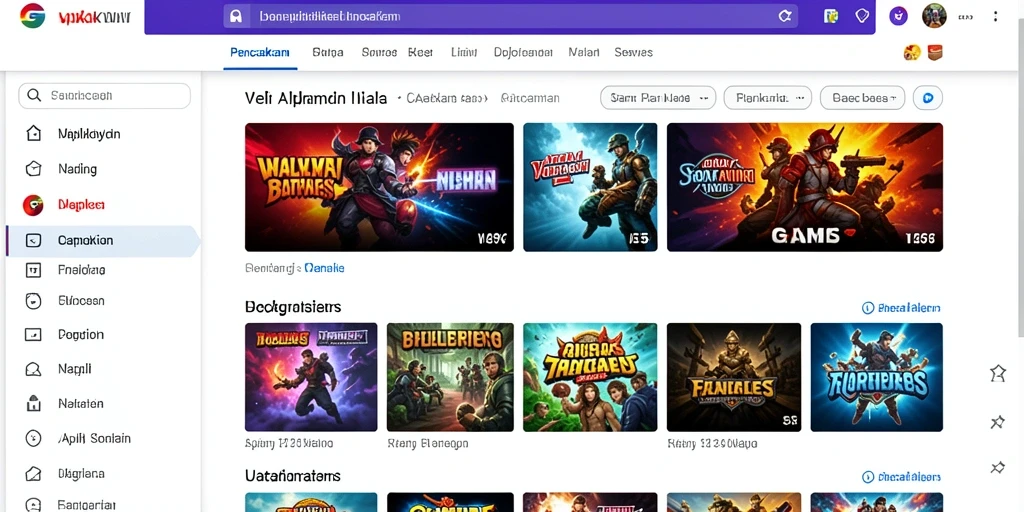Screen dimensions: 1024x512
Task: Open Nading in the sidebar
Action: coord(77,169)
